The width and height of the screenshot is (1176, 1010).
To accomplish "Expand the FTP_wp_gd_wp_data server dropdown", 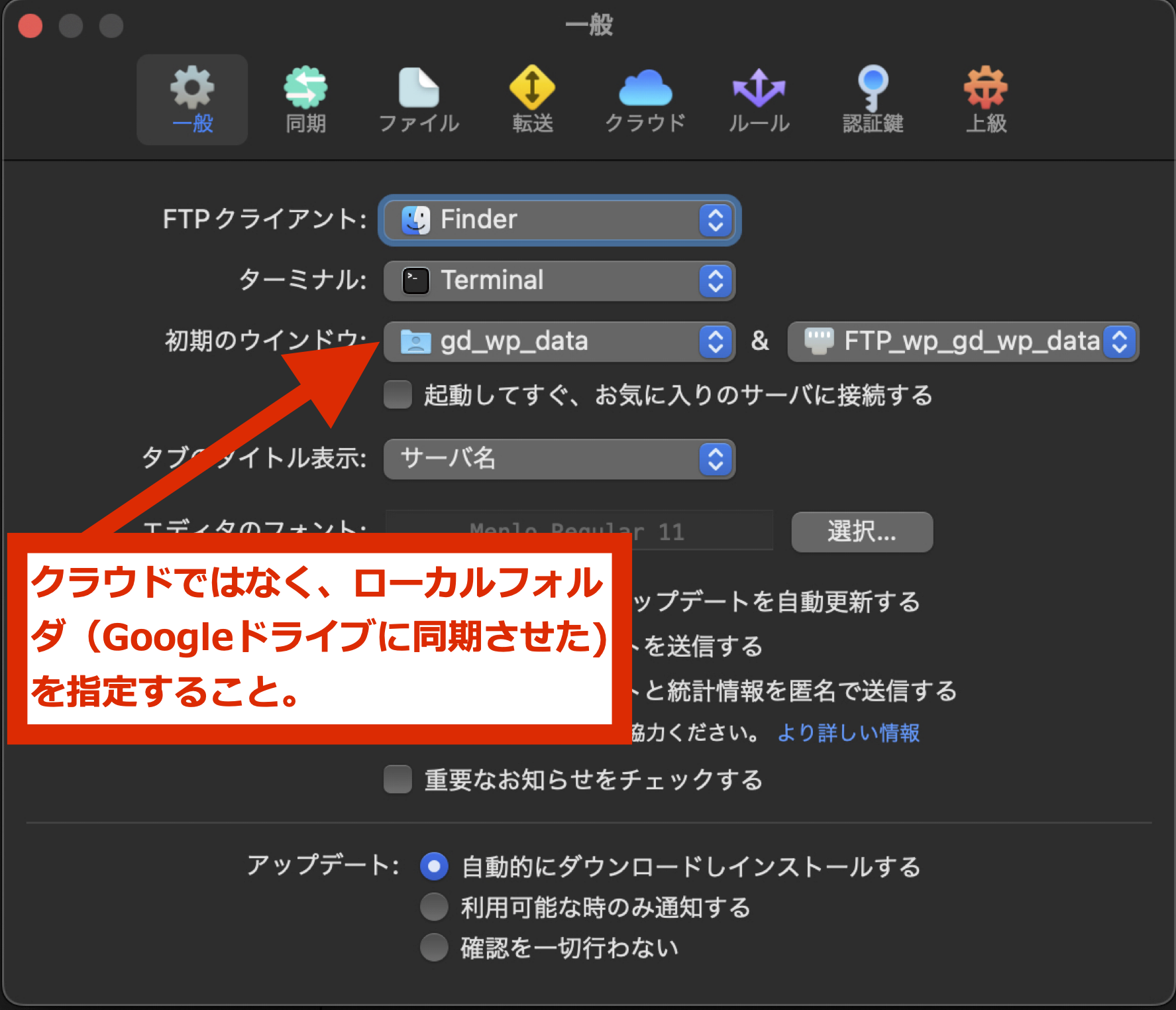I will tap(963, 342).
